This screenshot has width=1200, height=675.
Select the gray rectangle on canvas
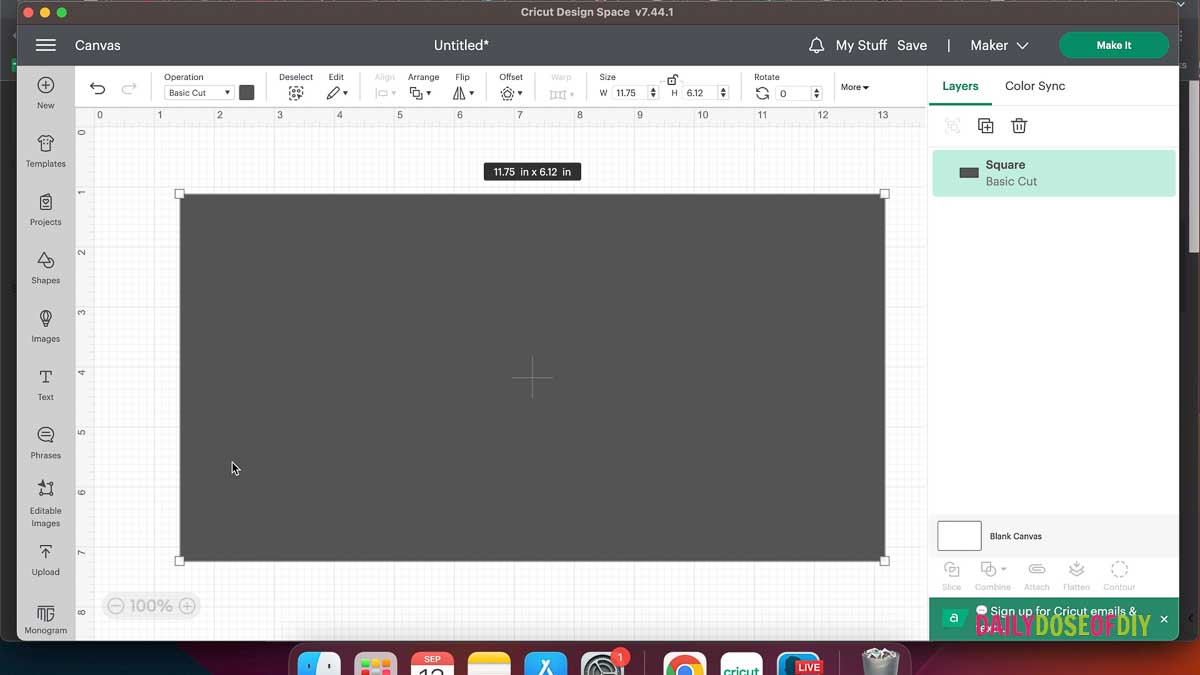532,377
